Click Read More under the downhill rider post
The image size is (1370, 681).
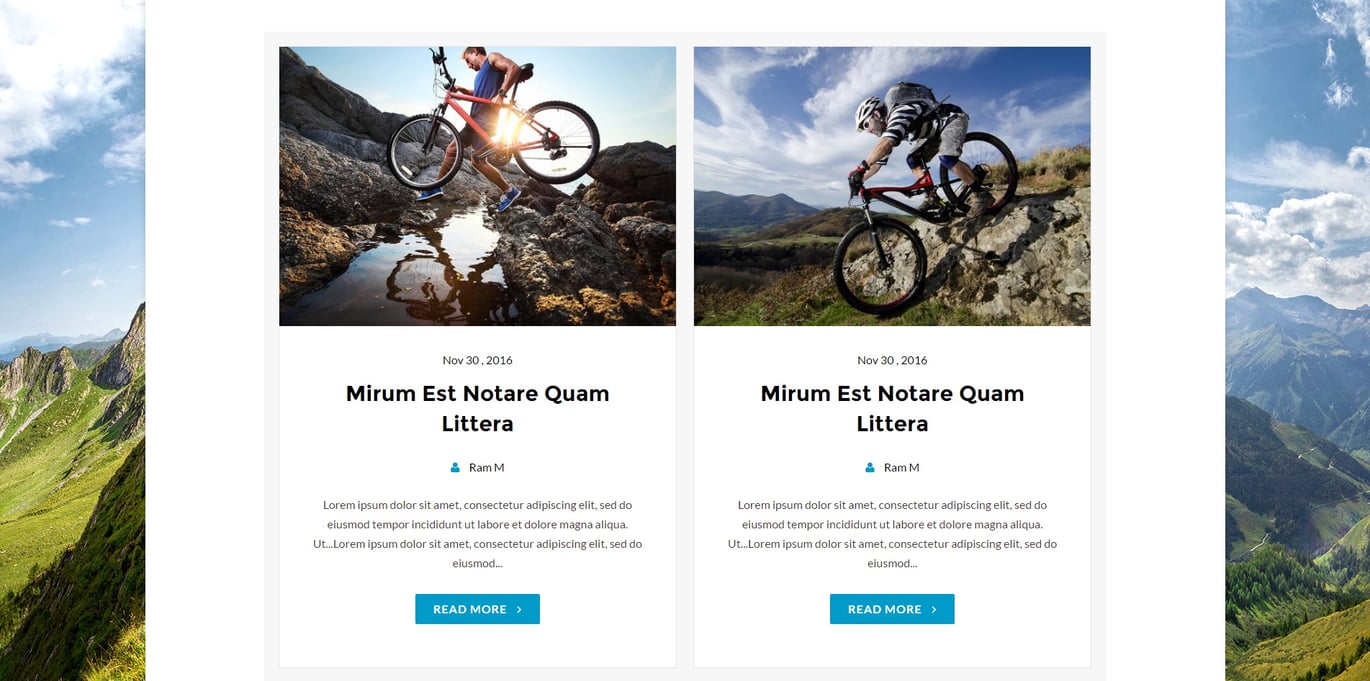click(892, 609)
